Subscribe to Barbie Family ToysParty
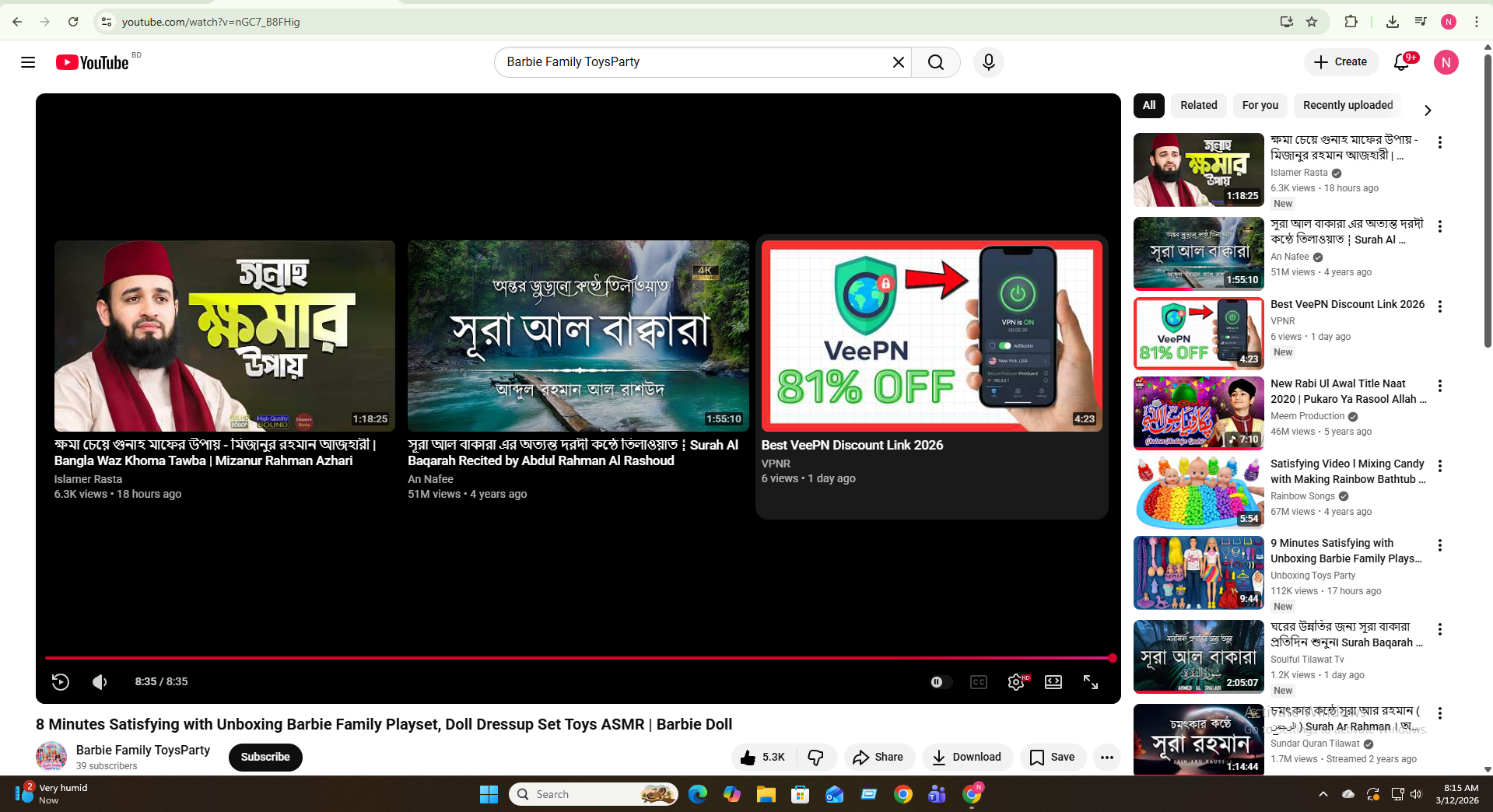The height and width of the screenshot is (812, 1493). tap(265, 758)
